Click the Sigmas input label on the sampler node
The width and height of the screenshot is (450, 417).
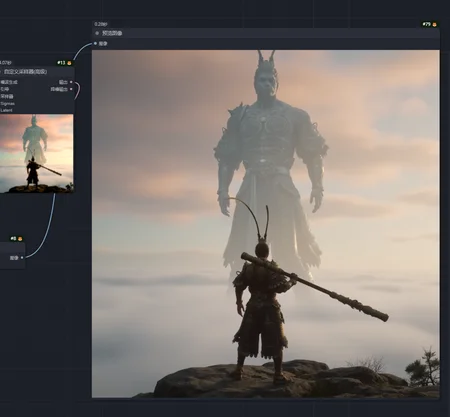[7, 104]
